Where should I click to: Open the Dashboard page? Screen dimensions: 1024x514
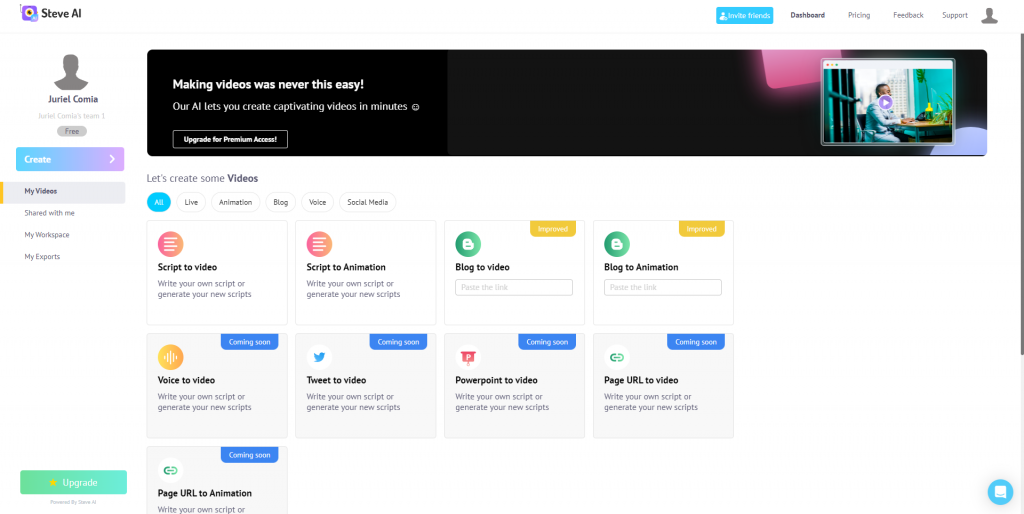[x=807, y=15]
